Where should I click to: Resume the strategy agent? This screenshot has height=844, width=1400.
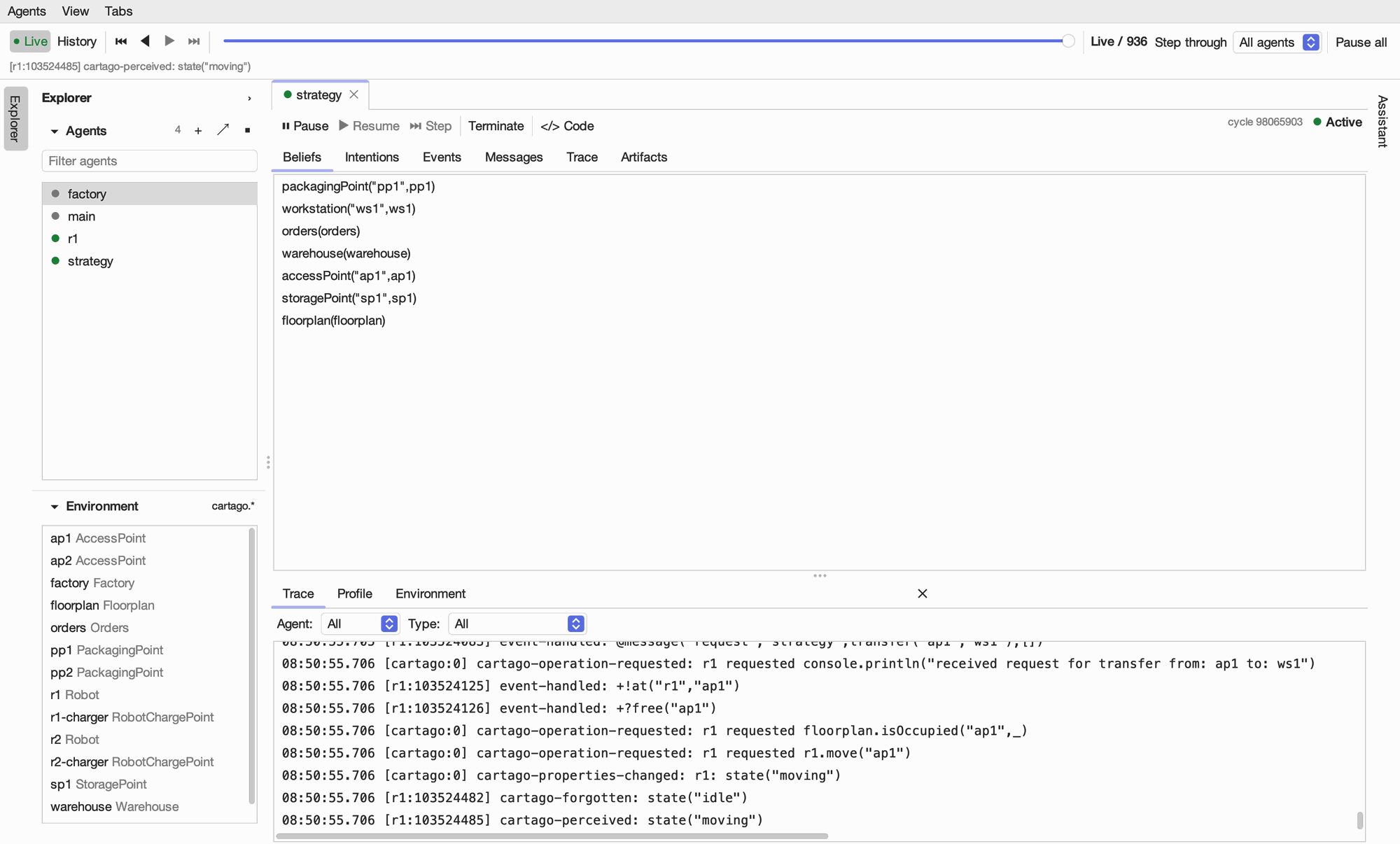[x=369, y=126]
